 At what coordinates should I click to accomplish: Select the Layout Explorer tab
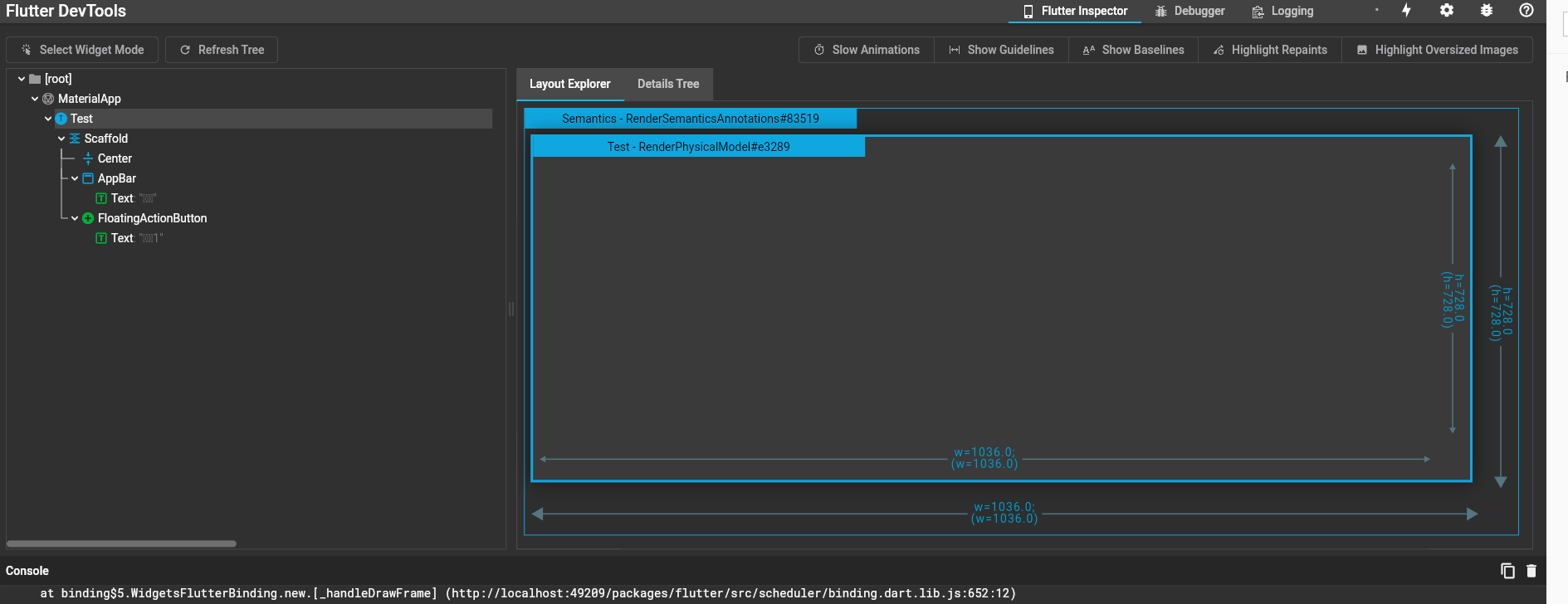[569, 84]
